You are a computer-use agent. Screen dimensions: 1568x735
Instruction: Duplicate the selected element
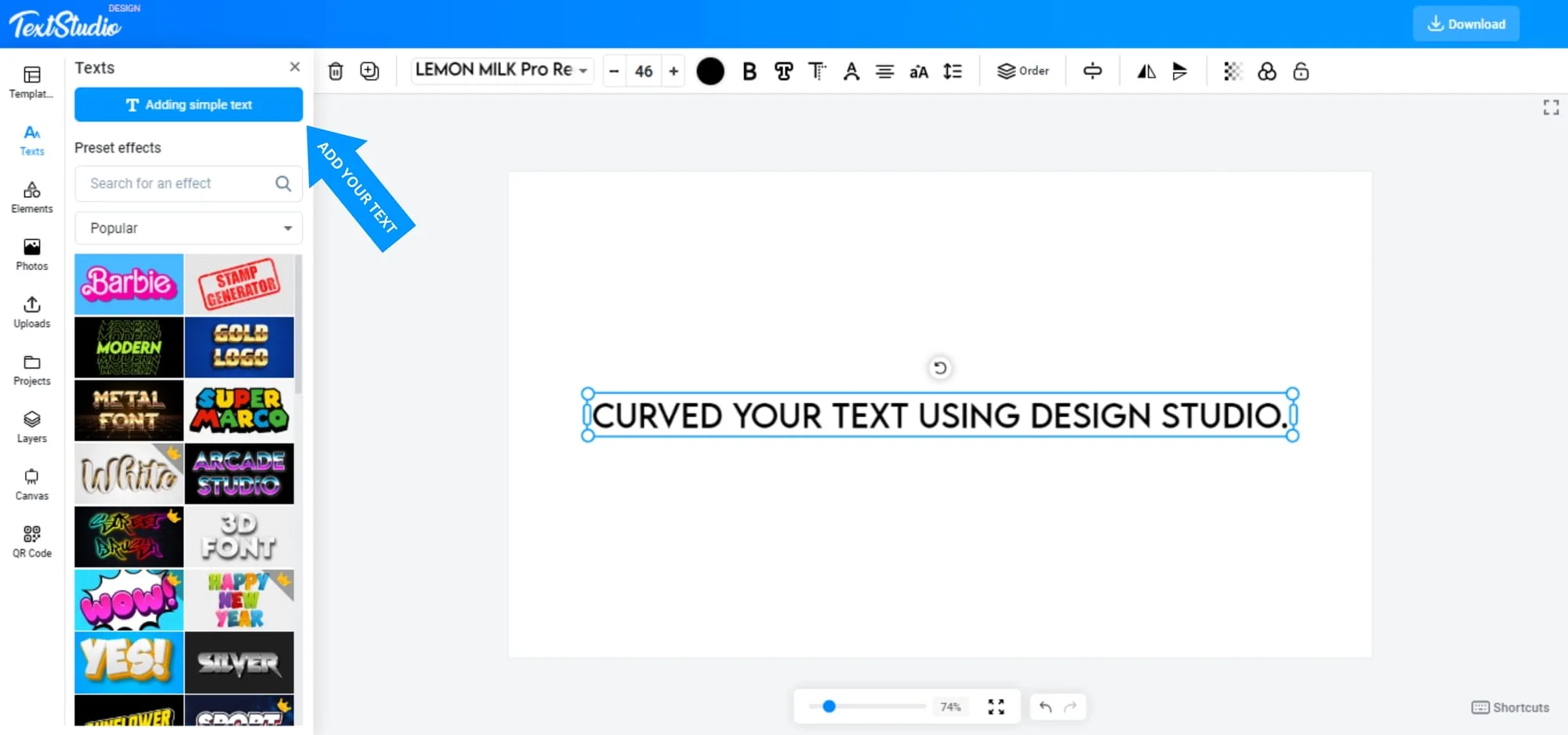tap(369, 71)
